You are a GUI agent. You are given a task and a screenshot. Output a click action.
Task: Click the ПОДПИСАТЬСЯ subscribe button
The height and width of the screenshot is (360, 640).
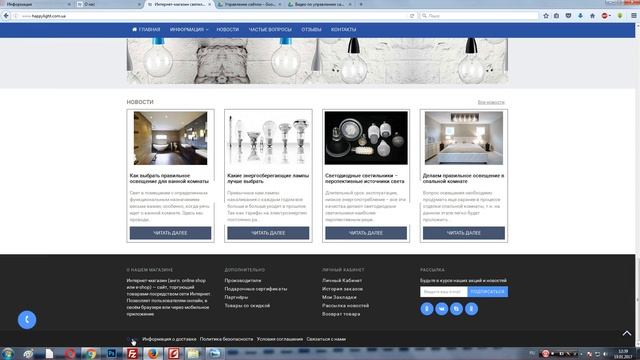click(x=488, y=292)
